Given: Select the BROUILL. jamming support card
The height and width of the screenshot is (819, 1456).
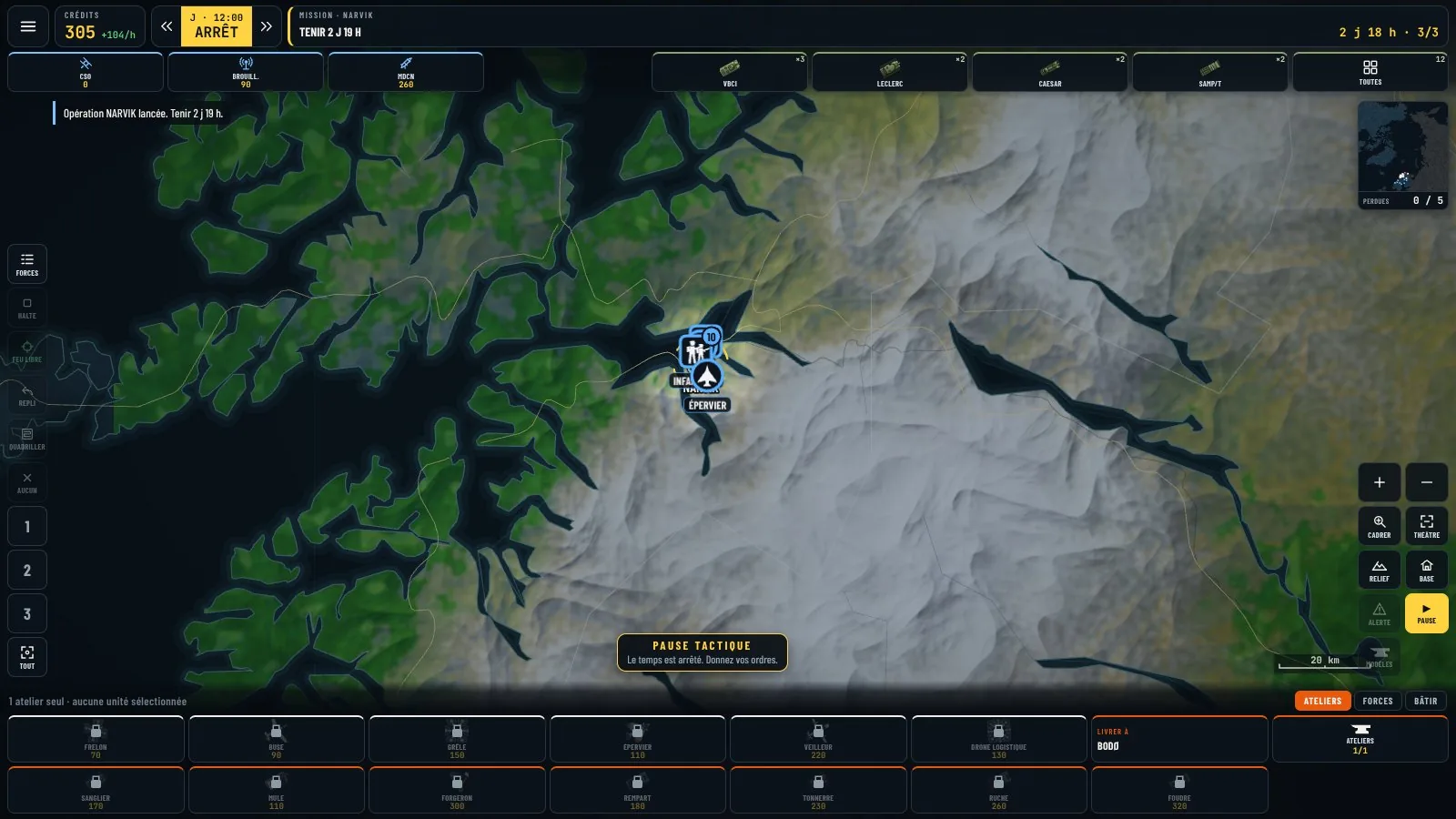Looking at the screenshot, I should point(246,72).
